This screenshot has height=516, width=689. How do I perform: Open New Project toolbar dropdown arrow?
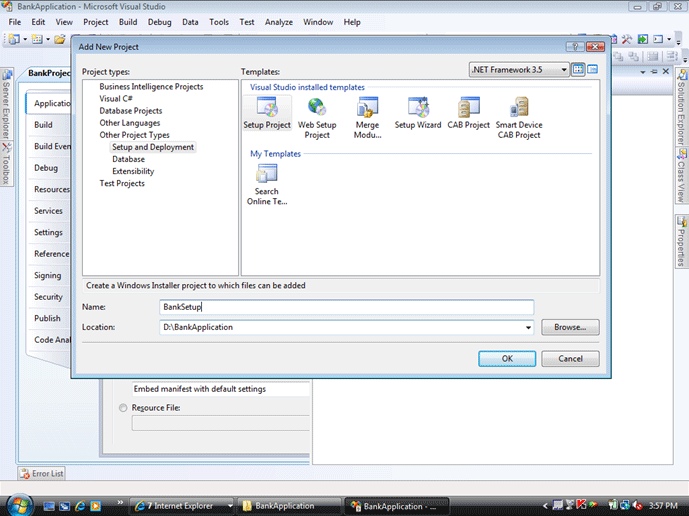[x=25, y=39]
